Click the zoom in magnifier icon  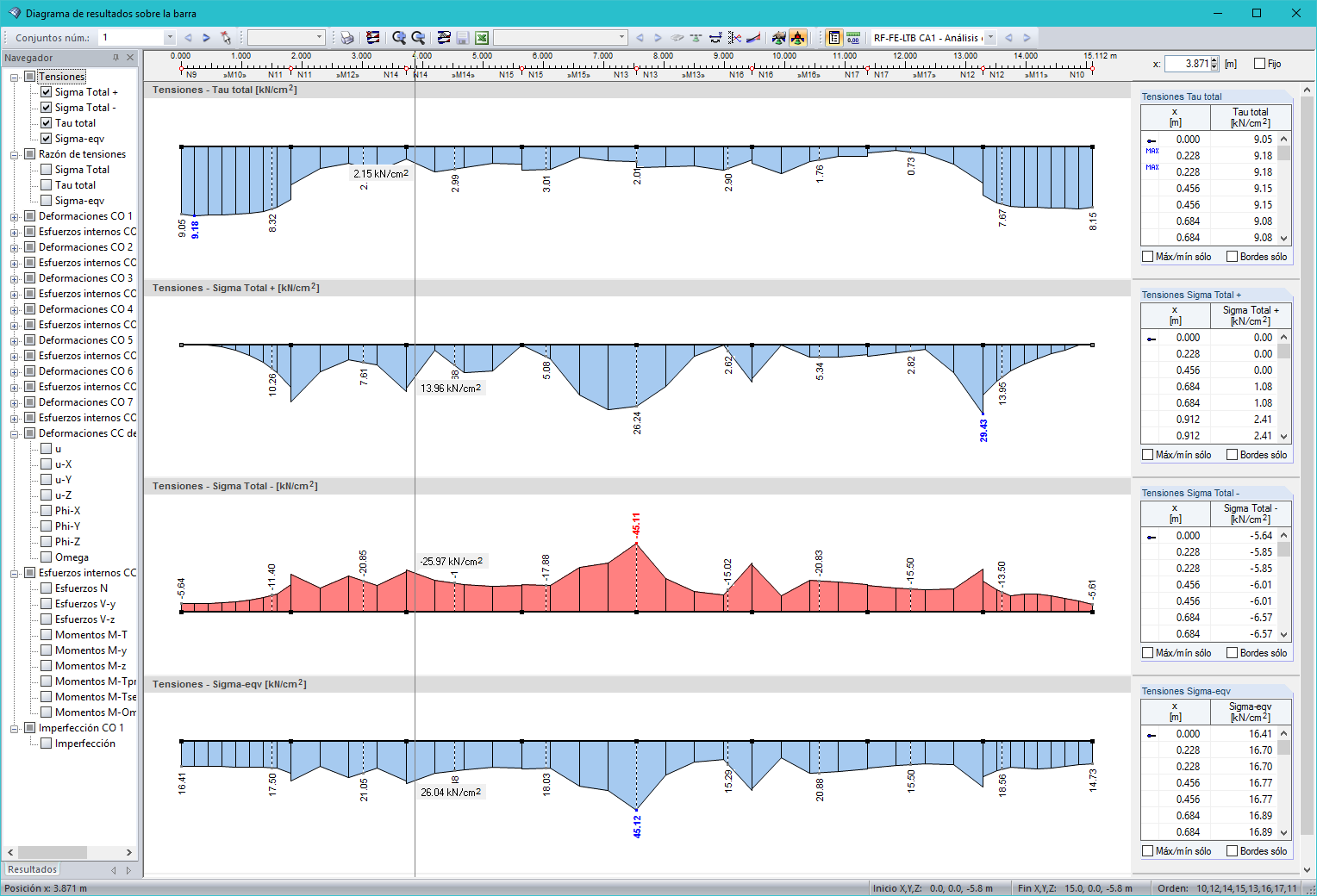[x=399, y=38]
